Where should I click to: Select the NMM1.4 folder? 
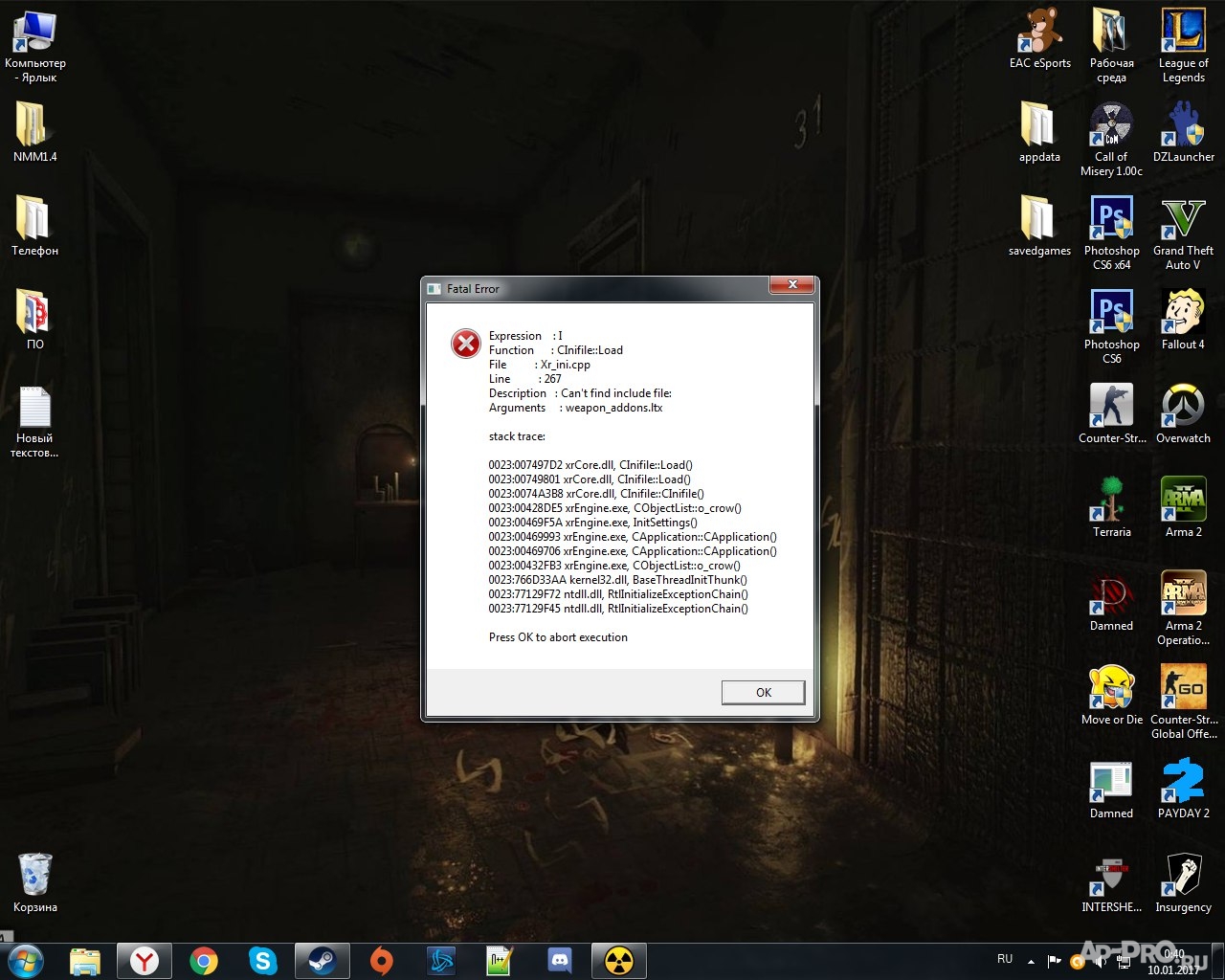[x=35, y=132]
